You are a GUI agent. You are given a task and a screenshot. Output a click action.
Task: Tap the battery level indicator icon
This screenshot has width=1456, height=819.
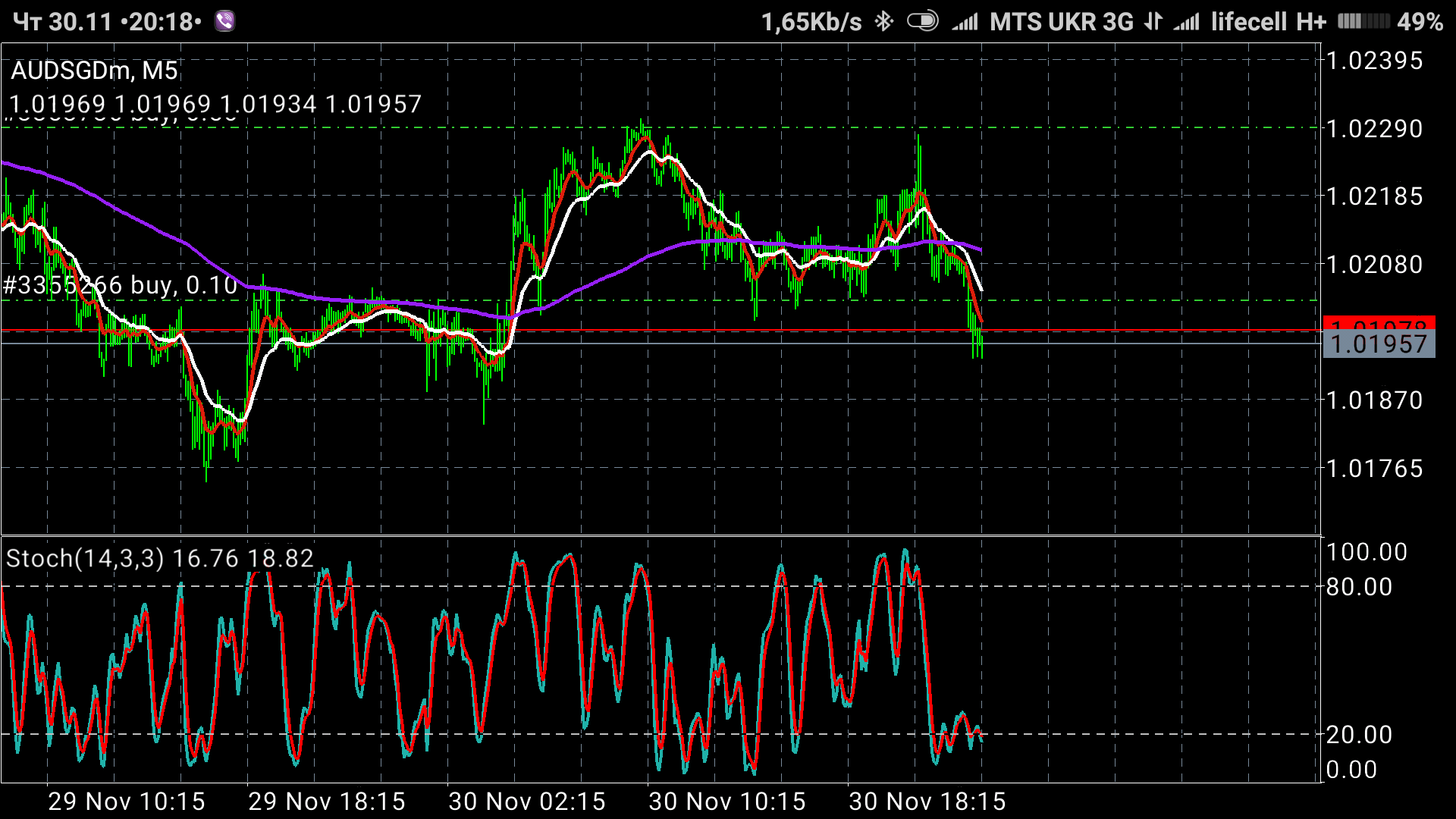[1363, 21]
